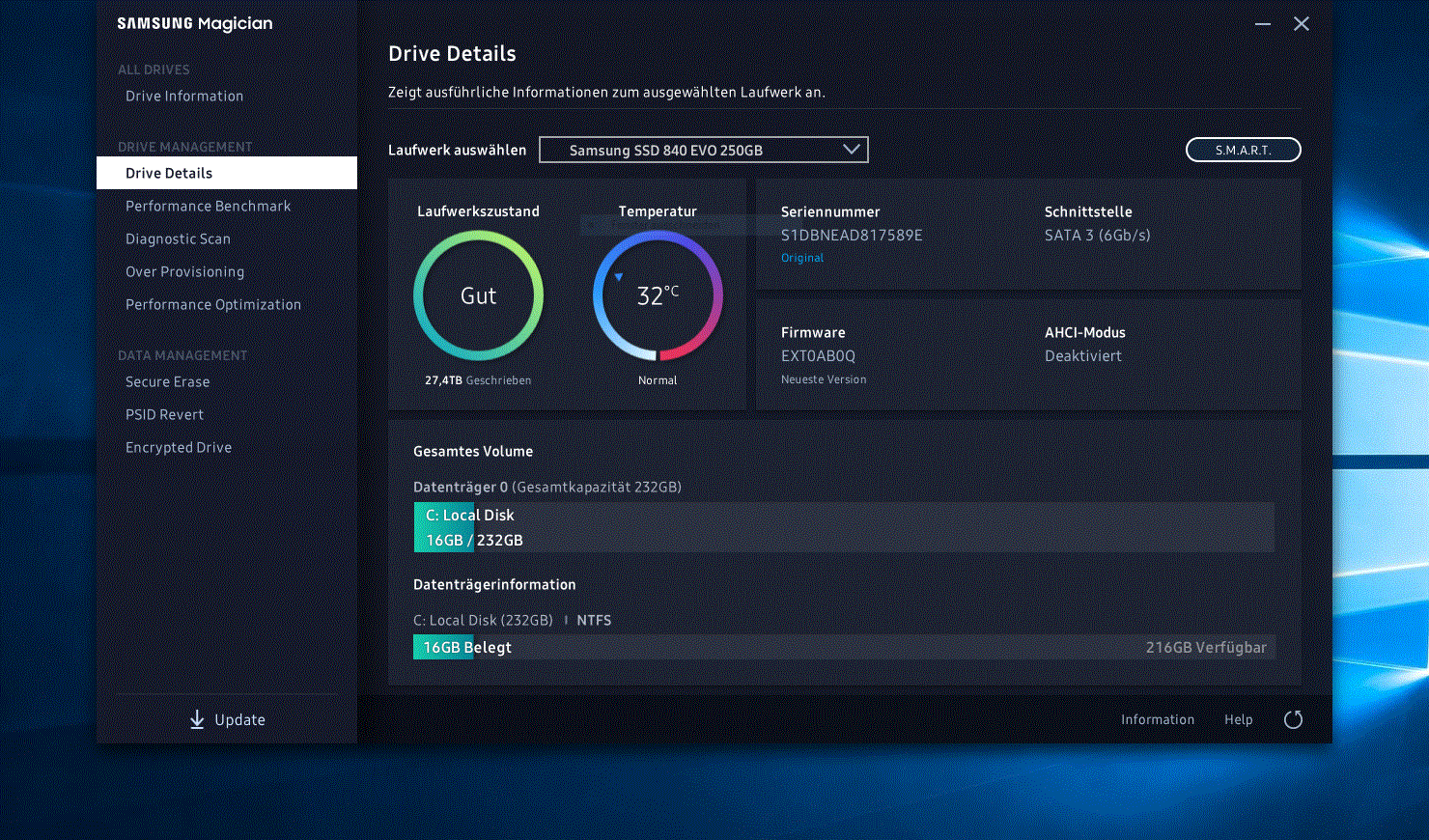Click the Information link in footer
Viewport: 1429px width, 840px height.
point(1158,719)
